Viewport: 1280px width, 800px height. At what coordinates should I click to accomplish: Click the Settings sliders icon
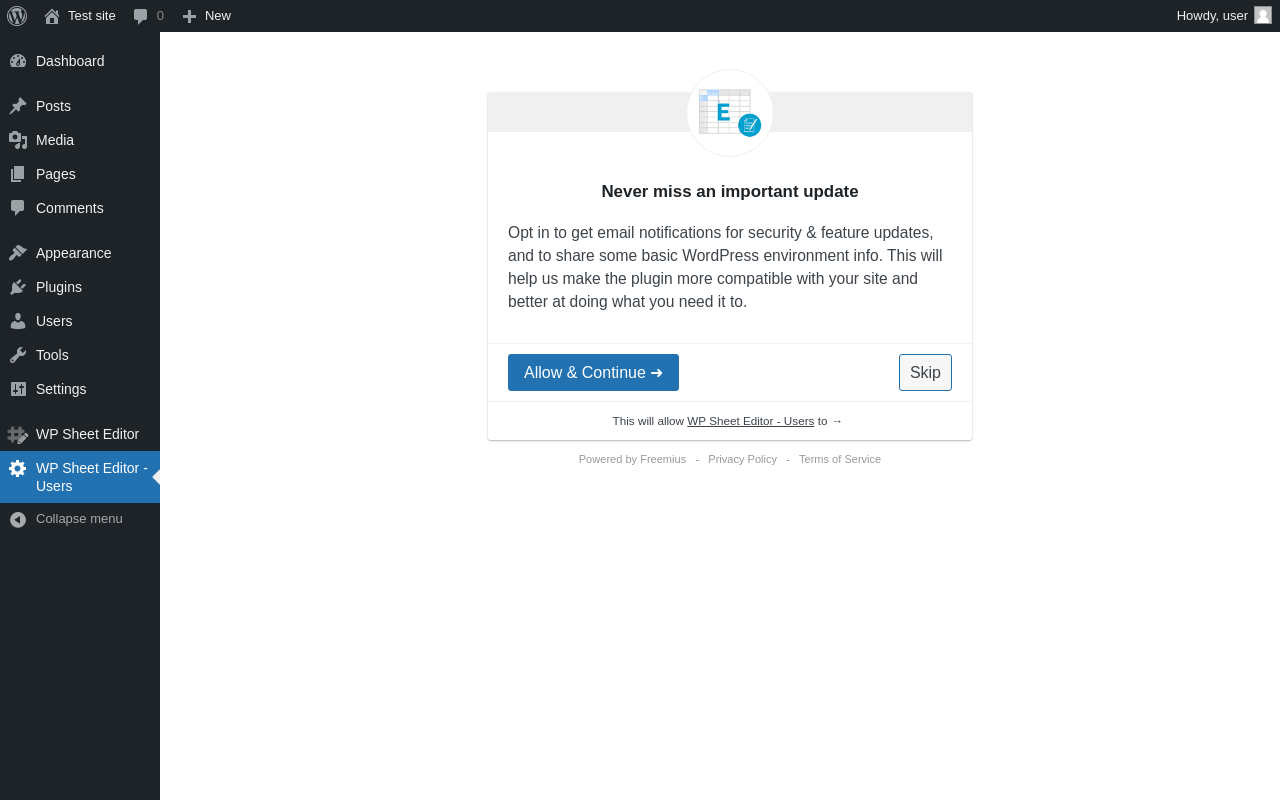point(18,389)
